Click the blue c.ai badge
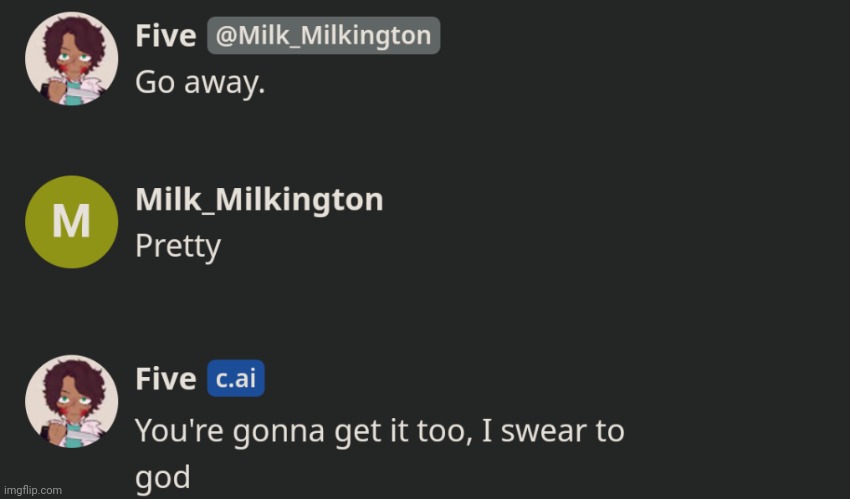 tap(236, 379)
